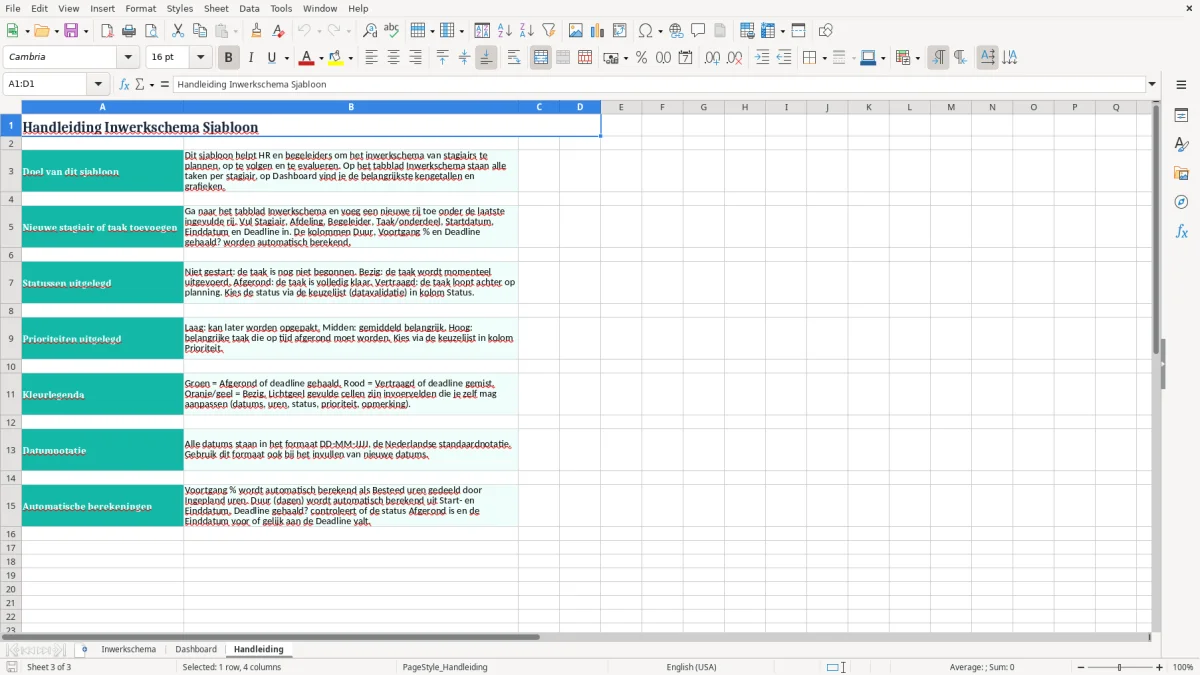
Task: Export directly as PDF
Action: 107,31
